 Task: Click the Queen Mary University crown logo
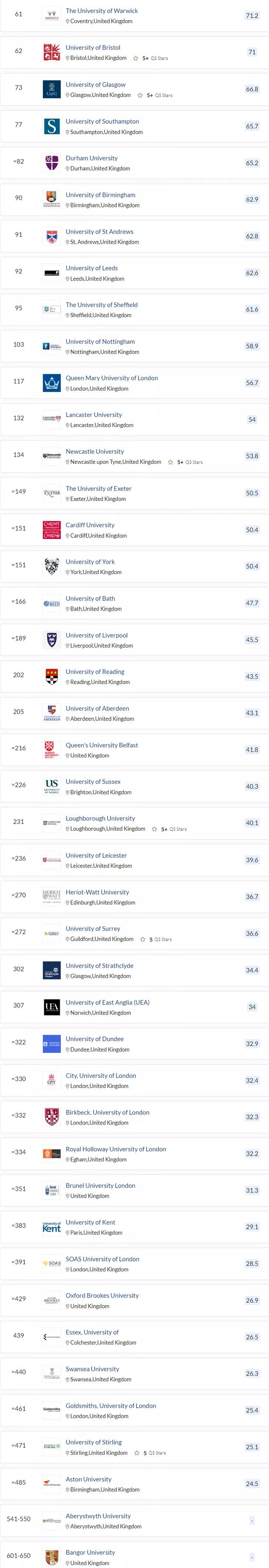52,383
